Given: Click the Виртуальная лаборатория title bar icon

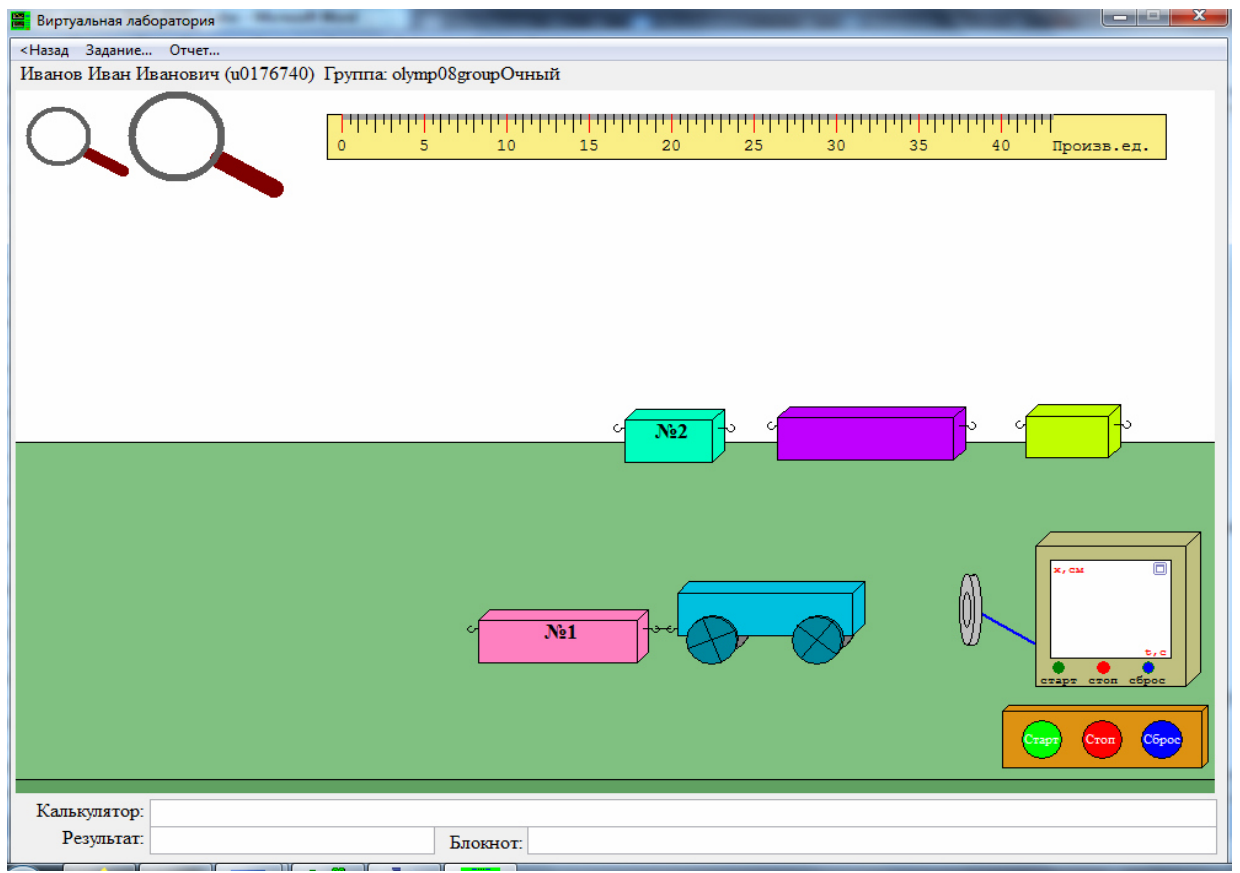Looking at the screenshot, I should [x=20, y=20].
